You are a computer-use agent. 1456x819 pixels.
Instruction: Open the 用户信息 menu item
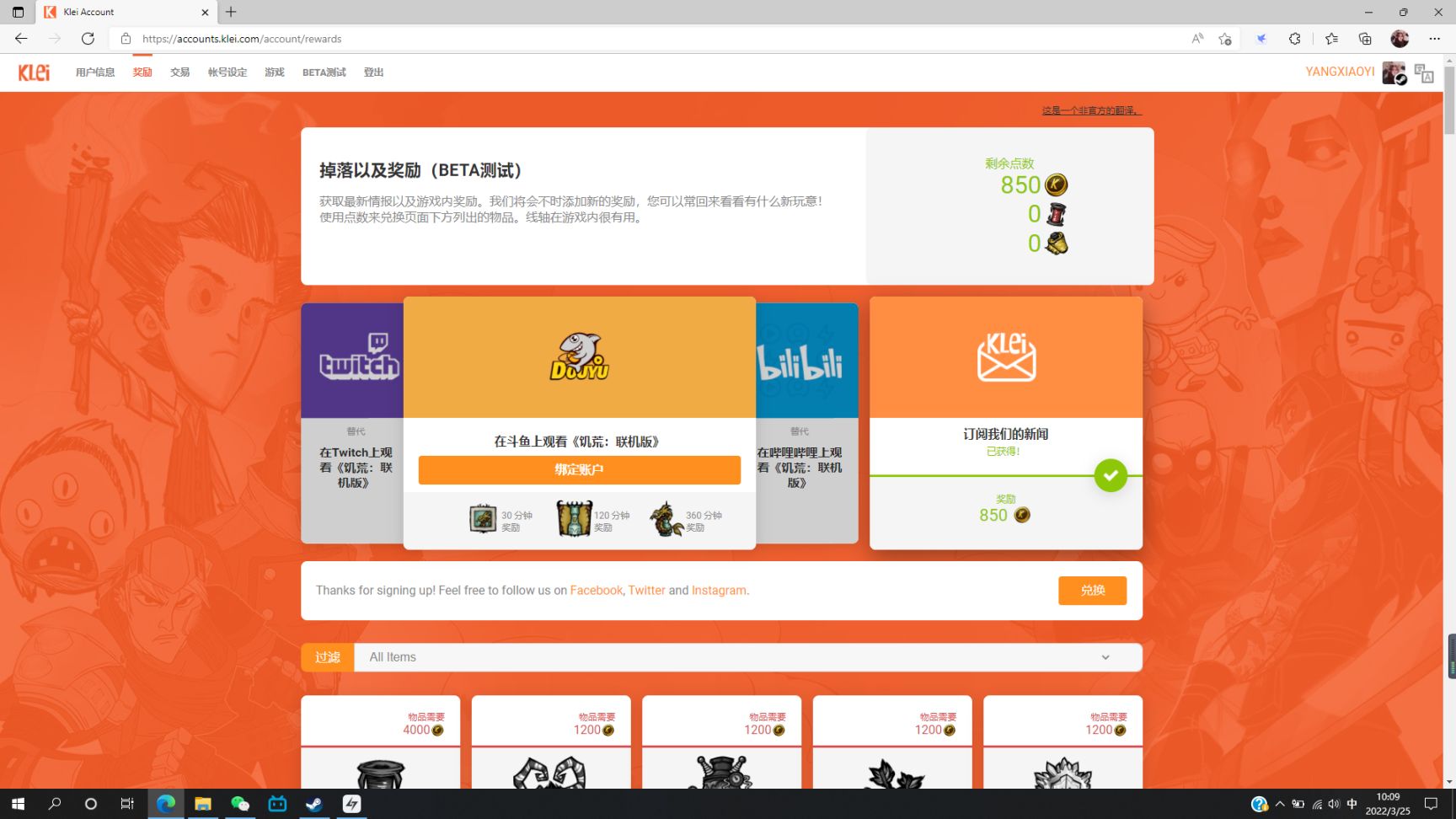95,72
